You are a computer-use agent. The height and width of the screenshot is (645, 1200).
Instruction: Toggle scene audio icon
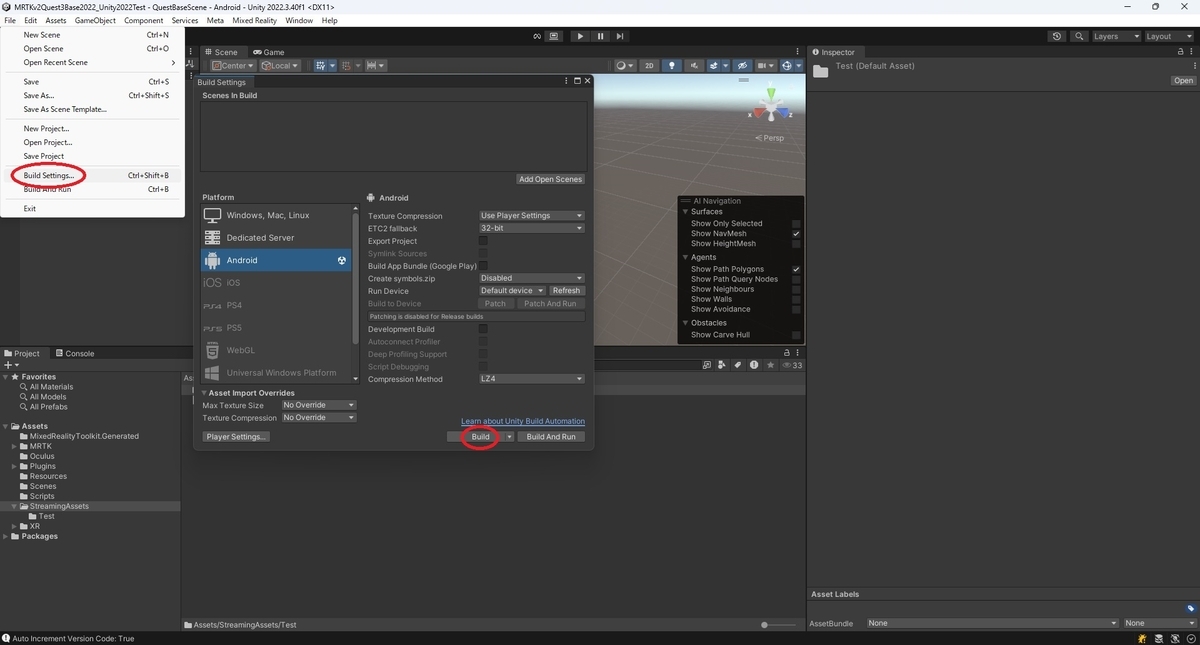coord(696,66)
